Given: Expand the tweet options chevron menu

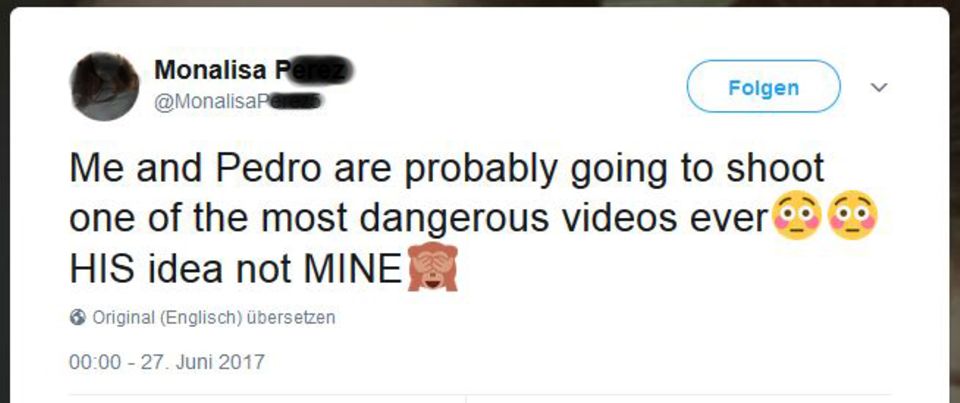Looking at the screenshot, I should pyautogui.click(x=879, y=88).
